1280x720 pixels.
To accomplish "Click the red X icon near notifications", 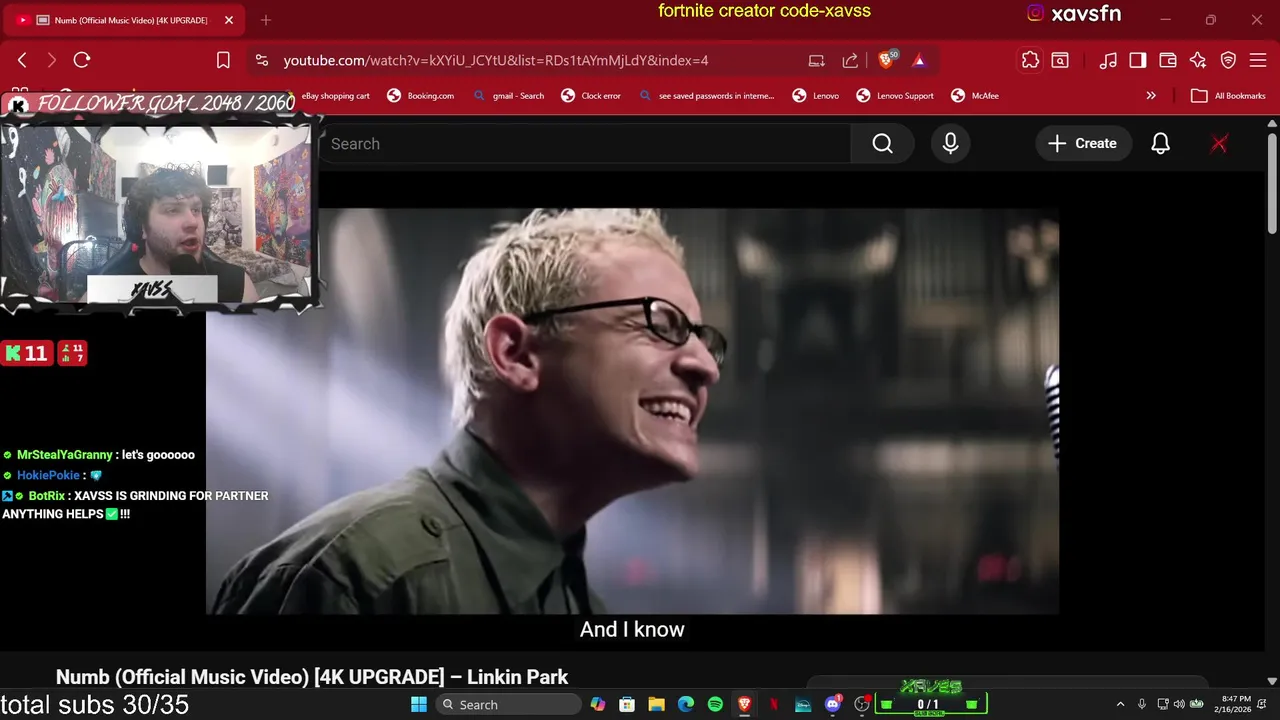I will (1219, 144).
